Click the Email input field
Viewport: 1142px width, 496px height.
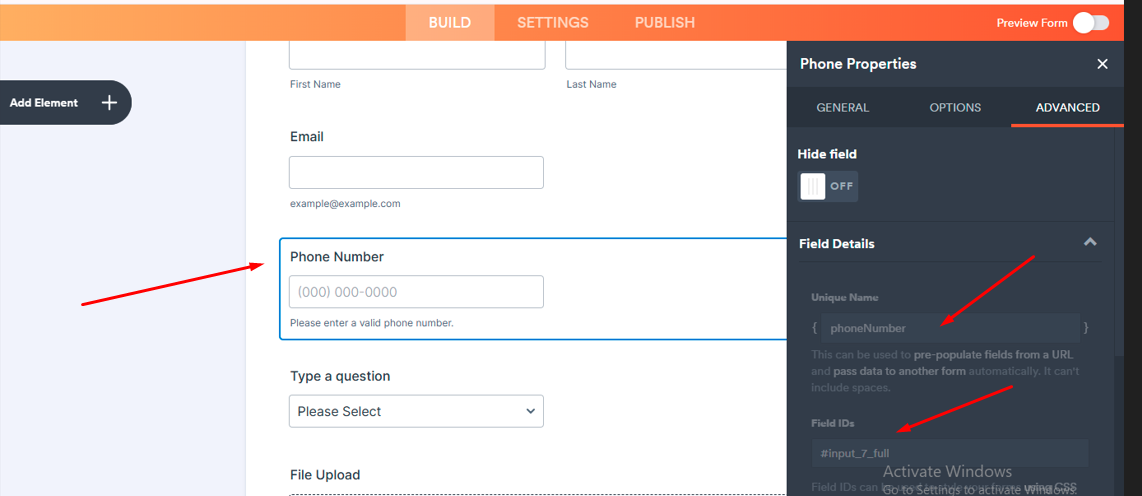[416, 172]
